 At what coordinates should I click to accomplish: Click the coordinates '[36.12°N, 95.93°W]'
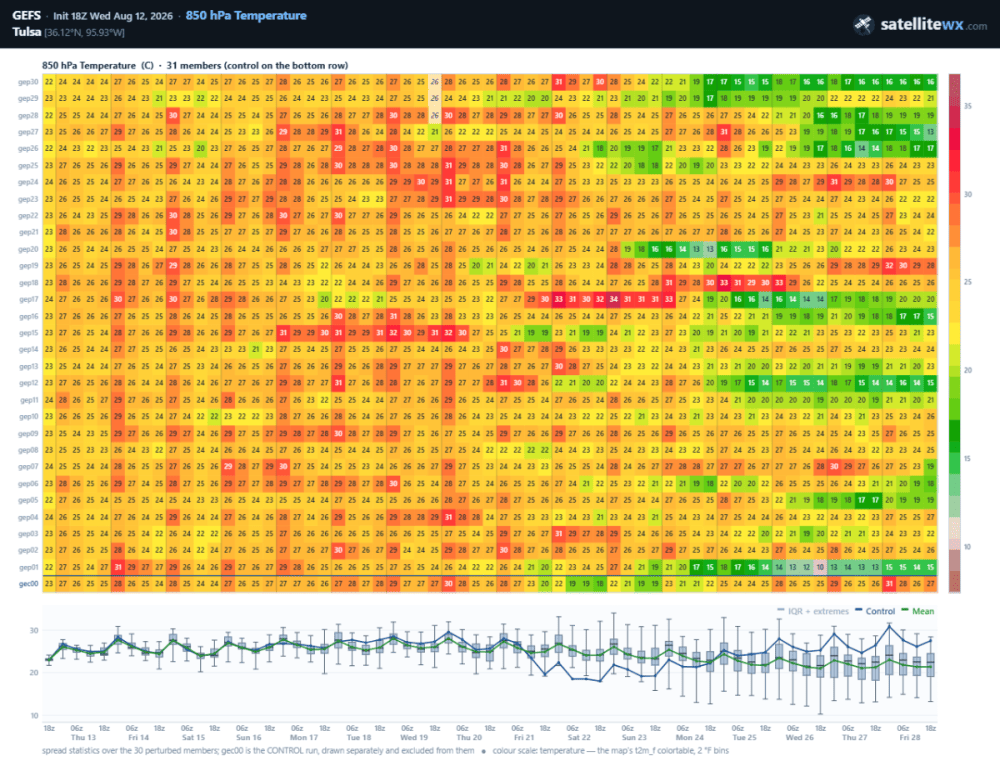point(84,33)
